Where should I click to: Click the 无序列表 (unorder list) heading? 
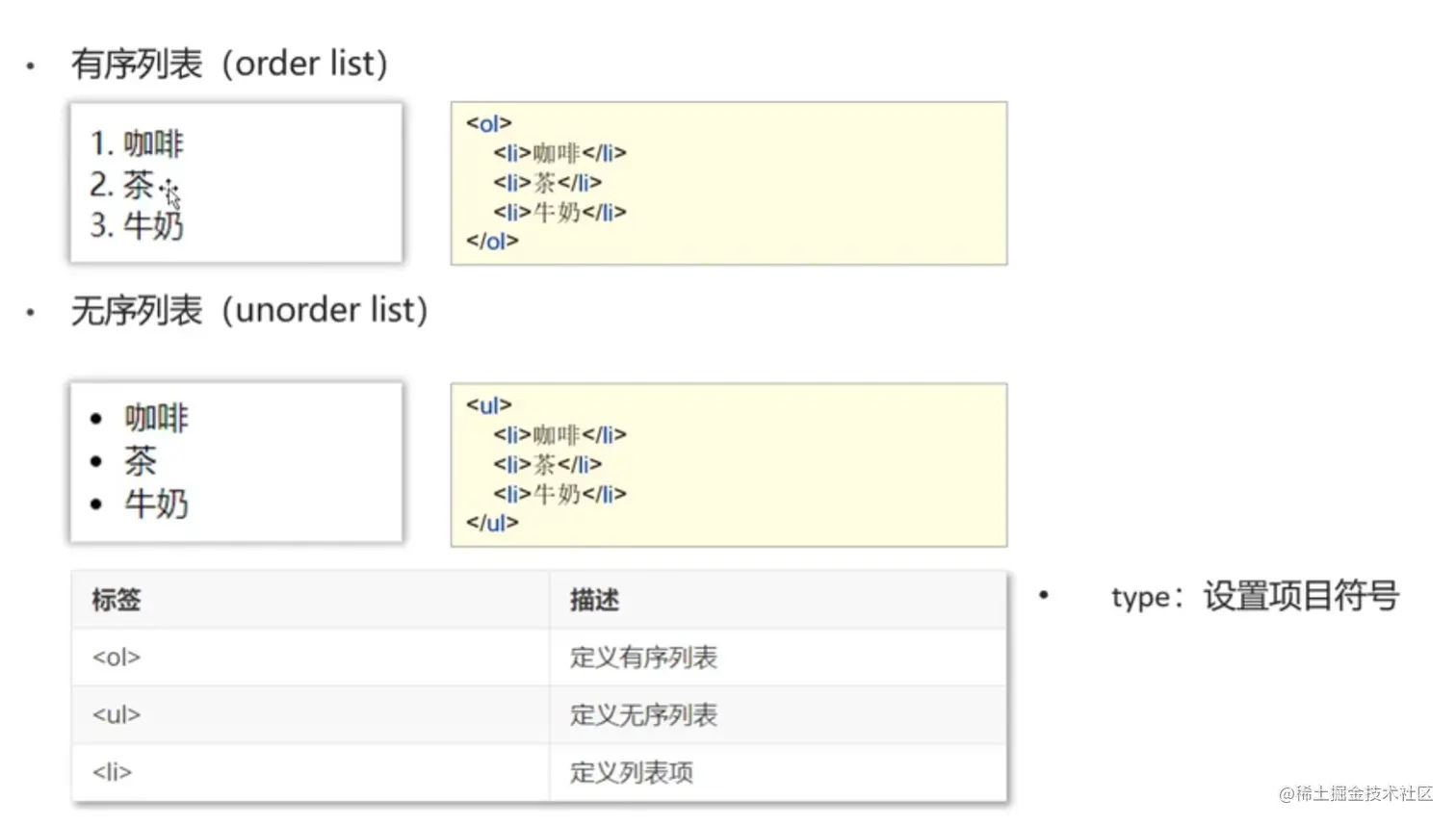(x=248, y=310)
